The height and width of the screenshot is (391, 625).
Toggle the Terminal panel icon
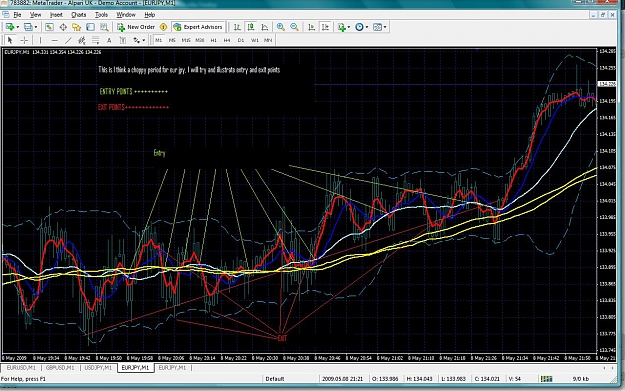tap(90, 27)
